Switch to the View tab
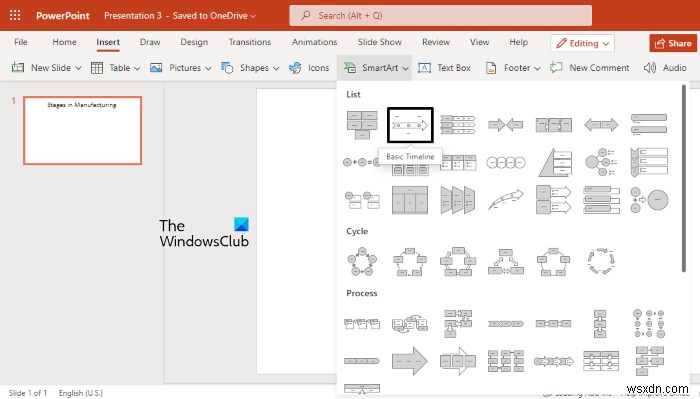 479,42
